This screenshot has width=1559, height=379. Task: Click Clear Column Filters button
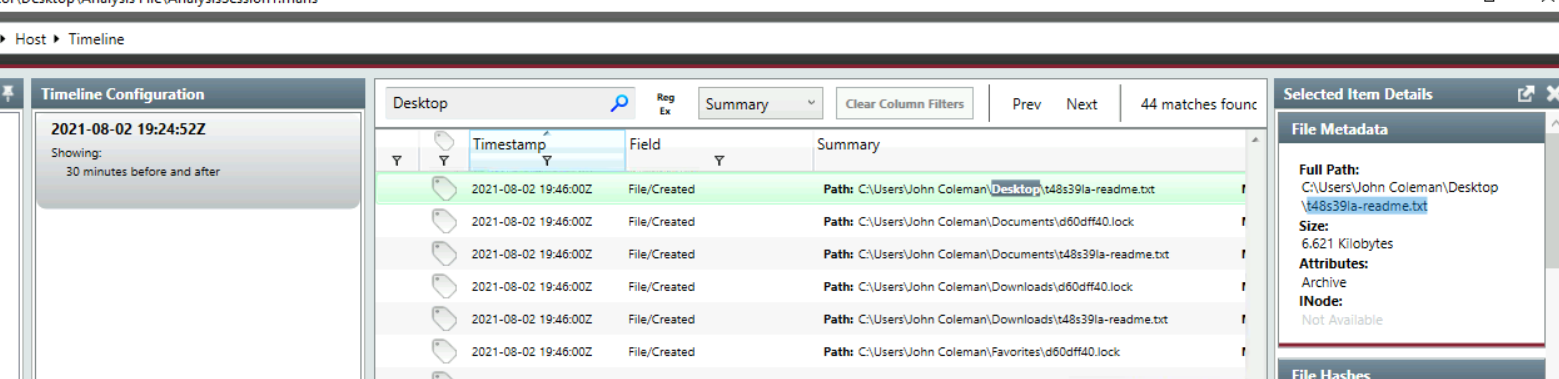(x=904, y=104)
